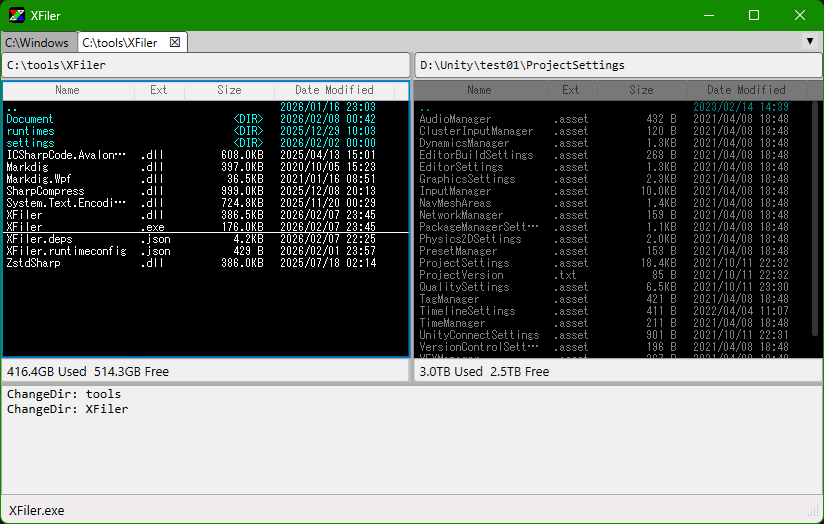
Task: Click the right pane vertical scrollbar
Action: coord(816,218)
